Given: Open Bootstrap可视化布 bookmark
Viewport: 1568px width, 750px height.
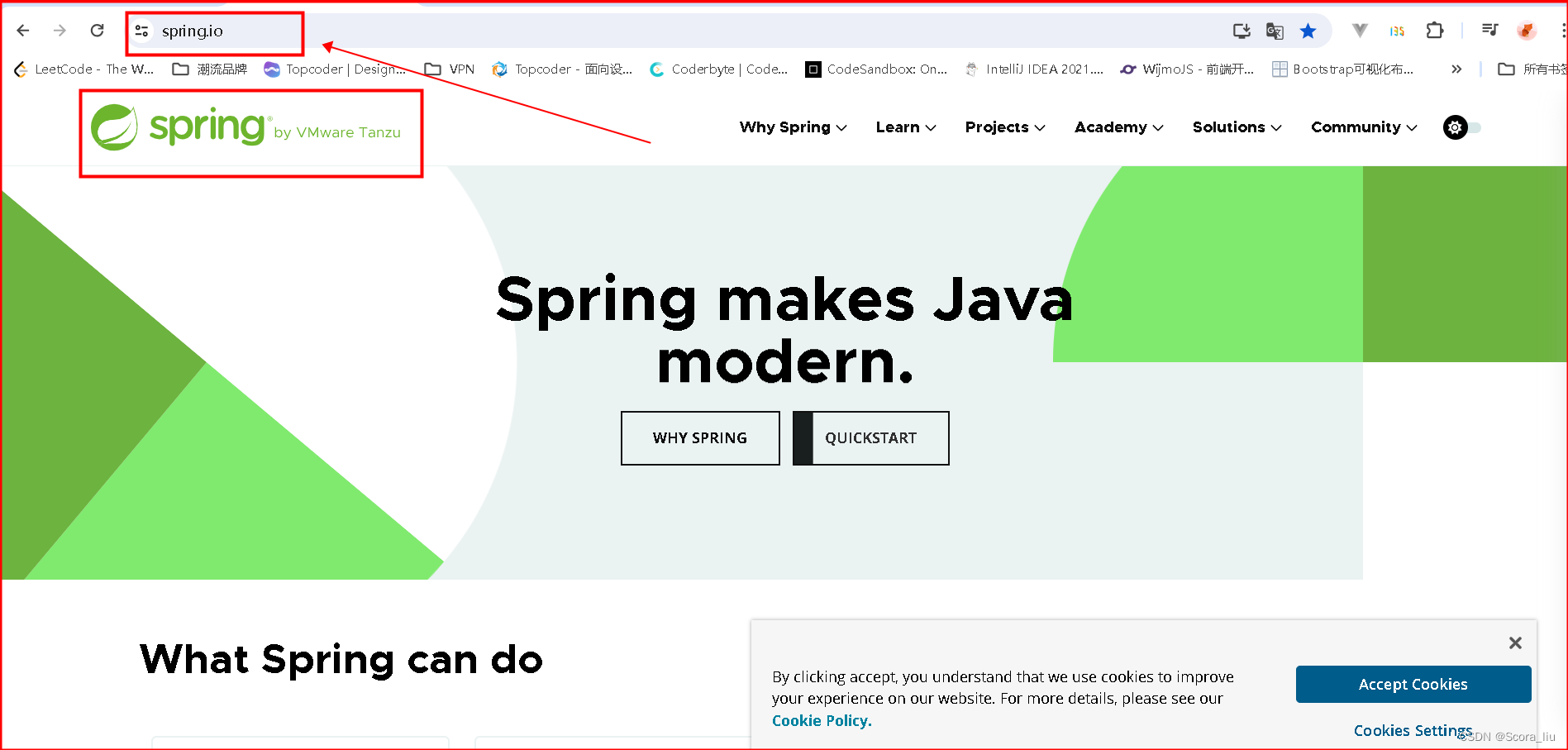Looking at the screenshot, I should click(1343, 69).
